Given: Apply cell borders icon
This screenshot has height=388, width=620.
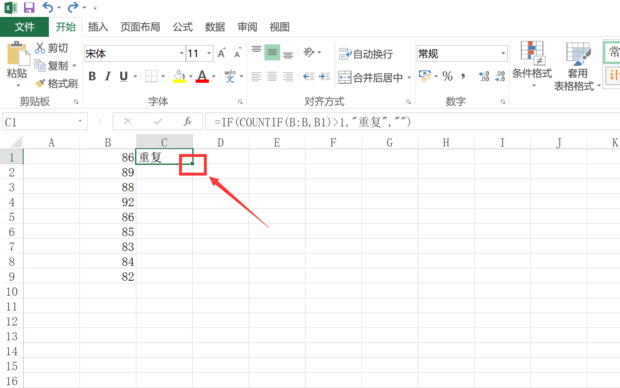Looking at the screenshot, I should (x=151, y=76).
